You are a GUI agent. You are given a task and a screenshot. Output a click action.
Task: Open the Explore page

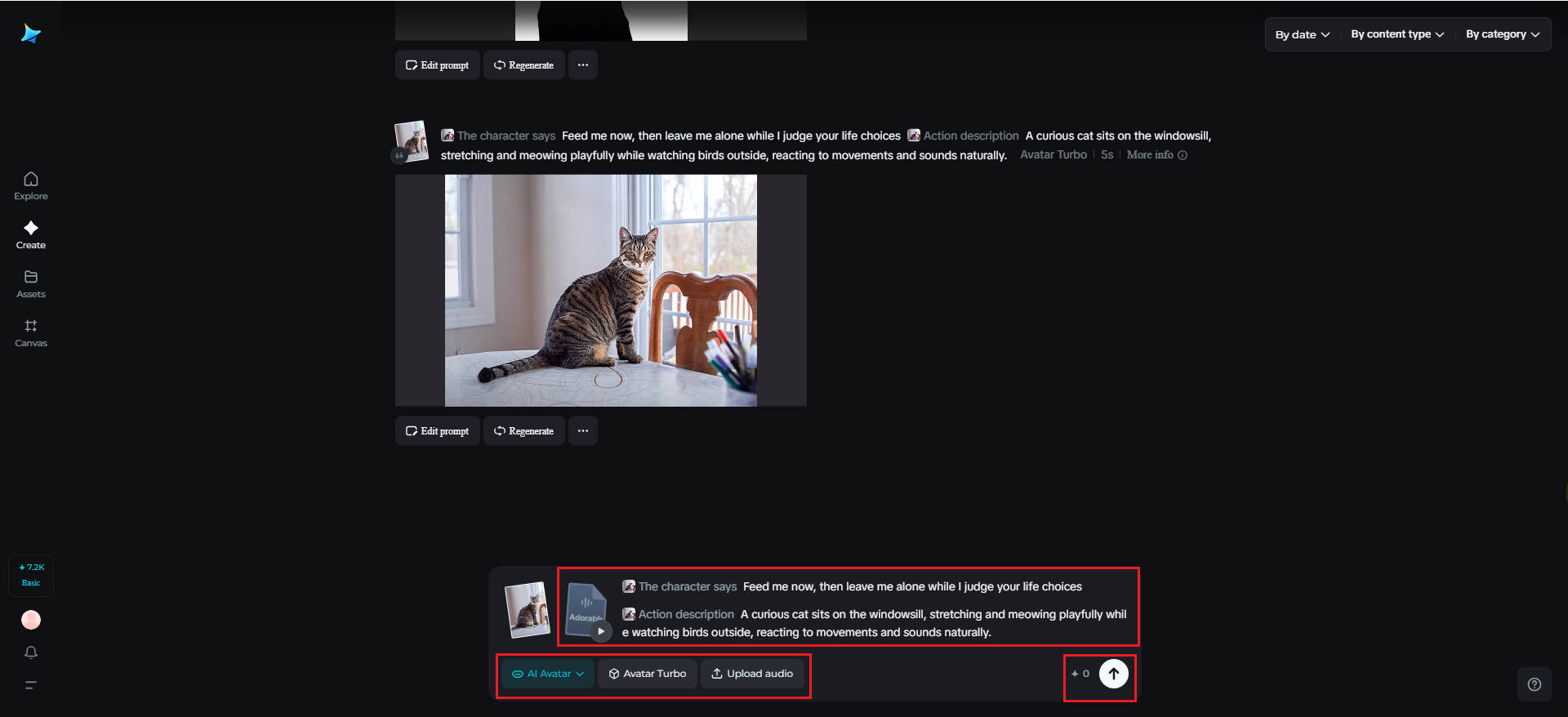point(31,185)
